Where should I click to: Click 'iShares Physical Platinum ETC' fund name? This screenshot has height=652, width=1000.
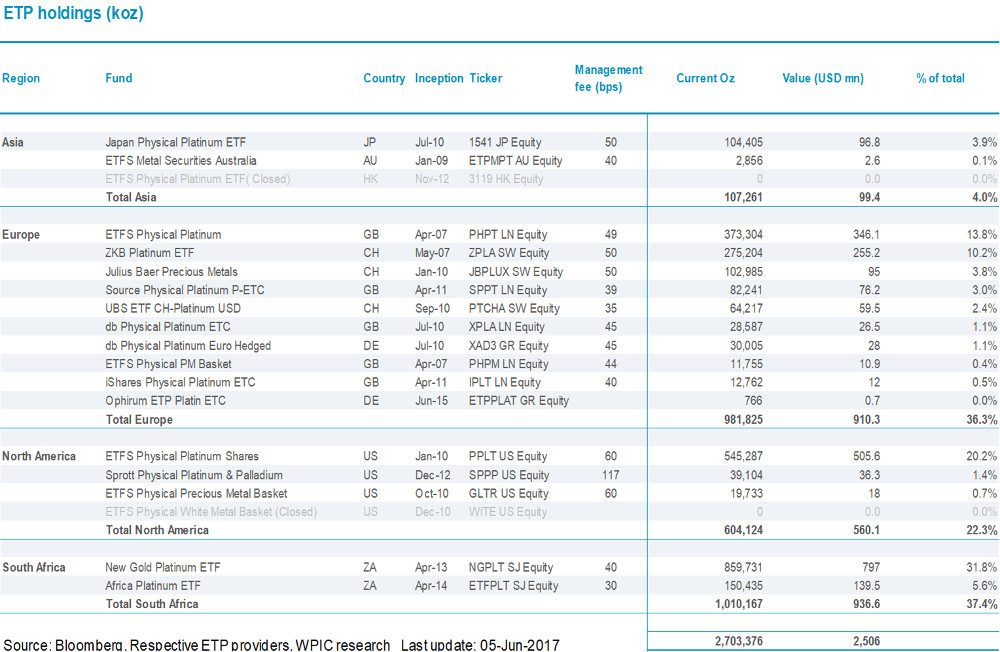tap(180, 383)
